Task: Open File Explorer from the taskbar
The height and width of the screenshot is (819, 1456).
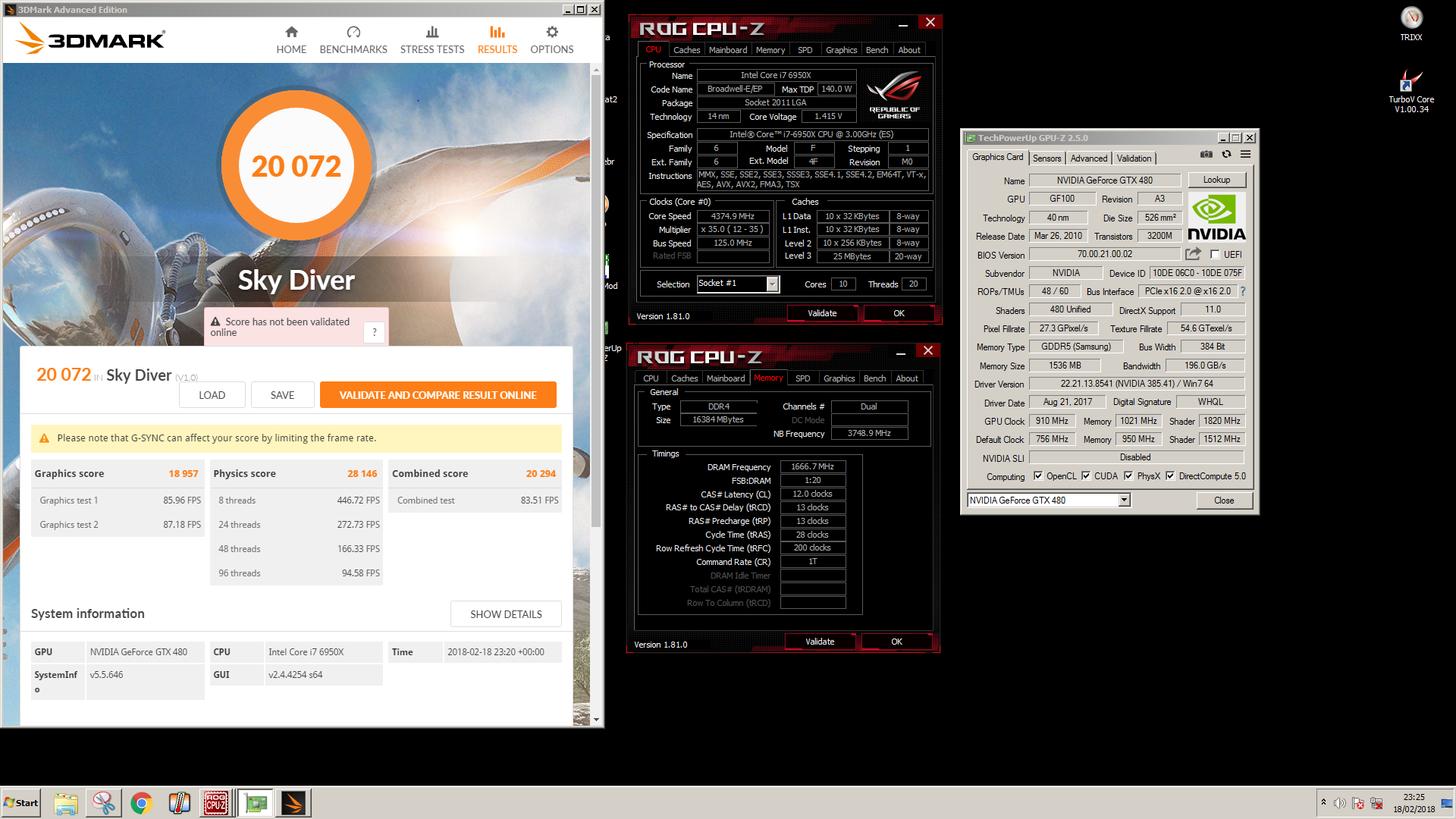Action: [x=66, y=803]
